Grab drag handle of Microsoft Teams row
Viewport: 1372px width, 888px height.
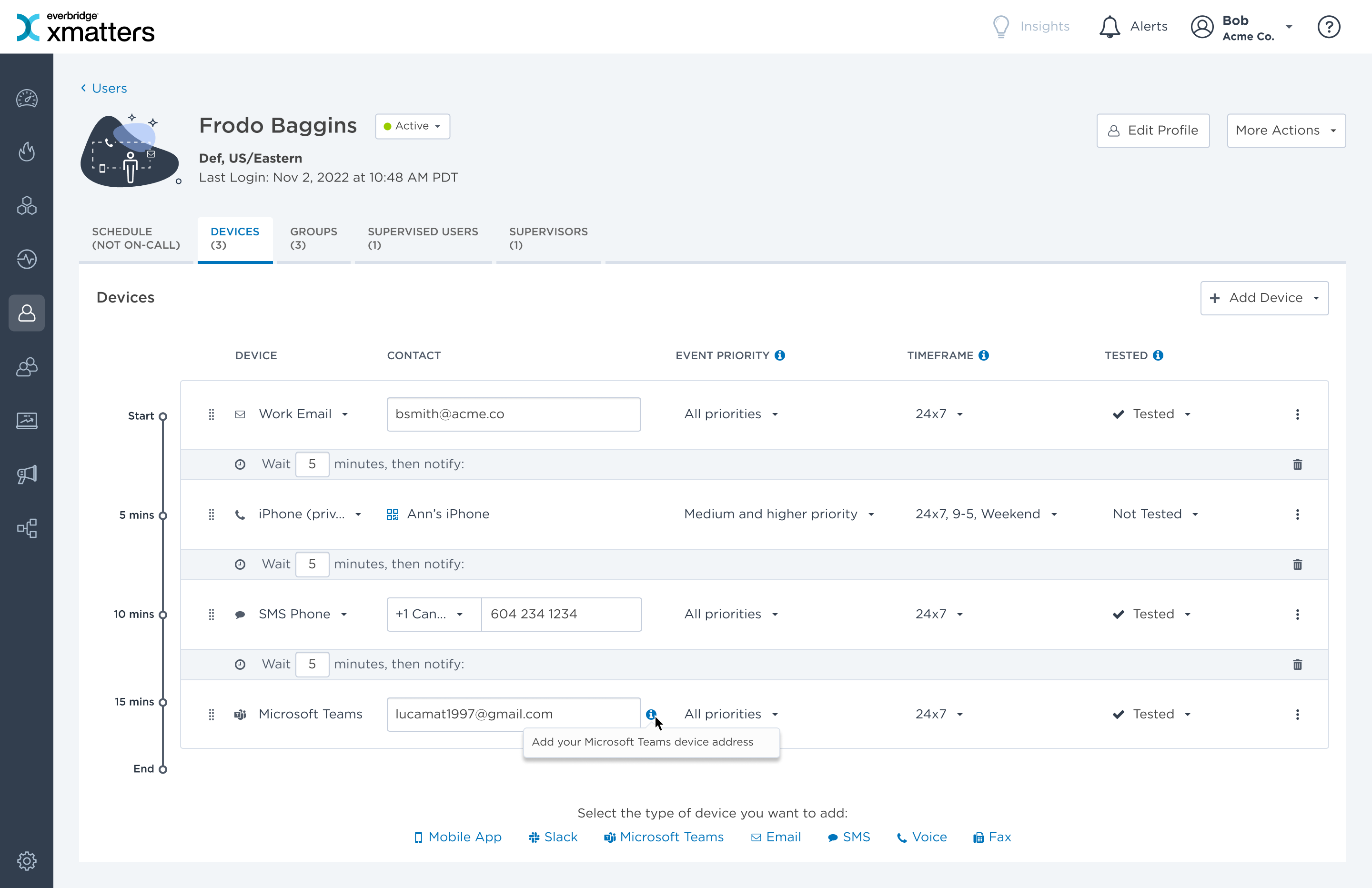click(212, 714)
